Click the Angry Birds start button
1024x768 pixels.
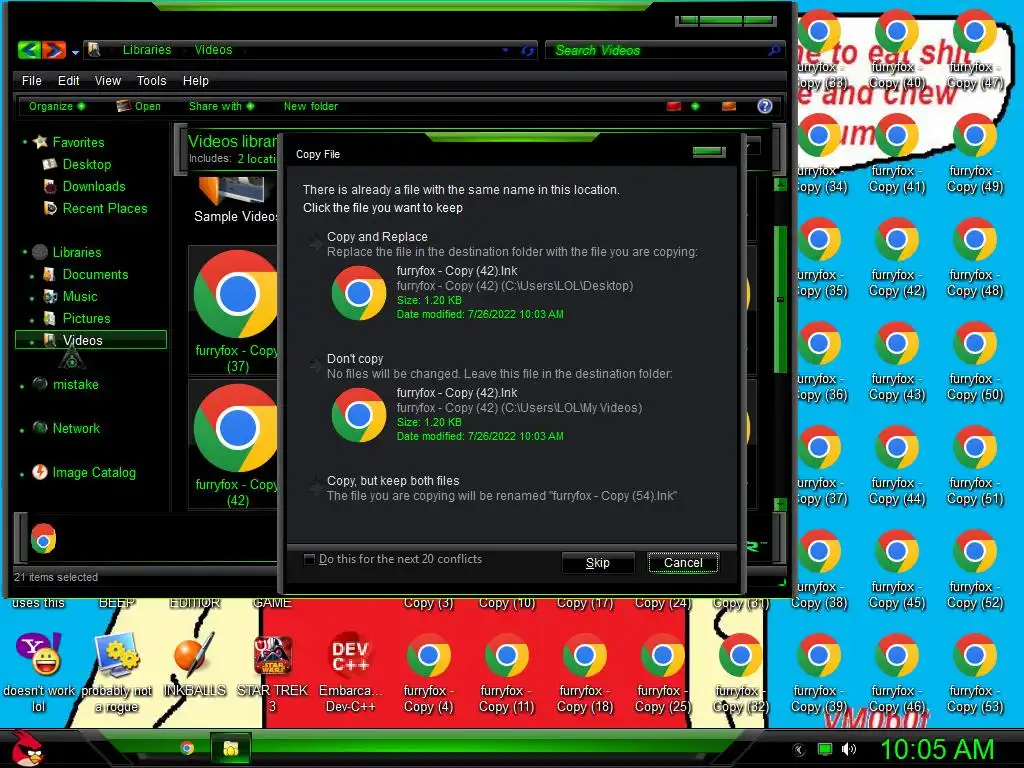pos(26,748)
